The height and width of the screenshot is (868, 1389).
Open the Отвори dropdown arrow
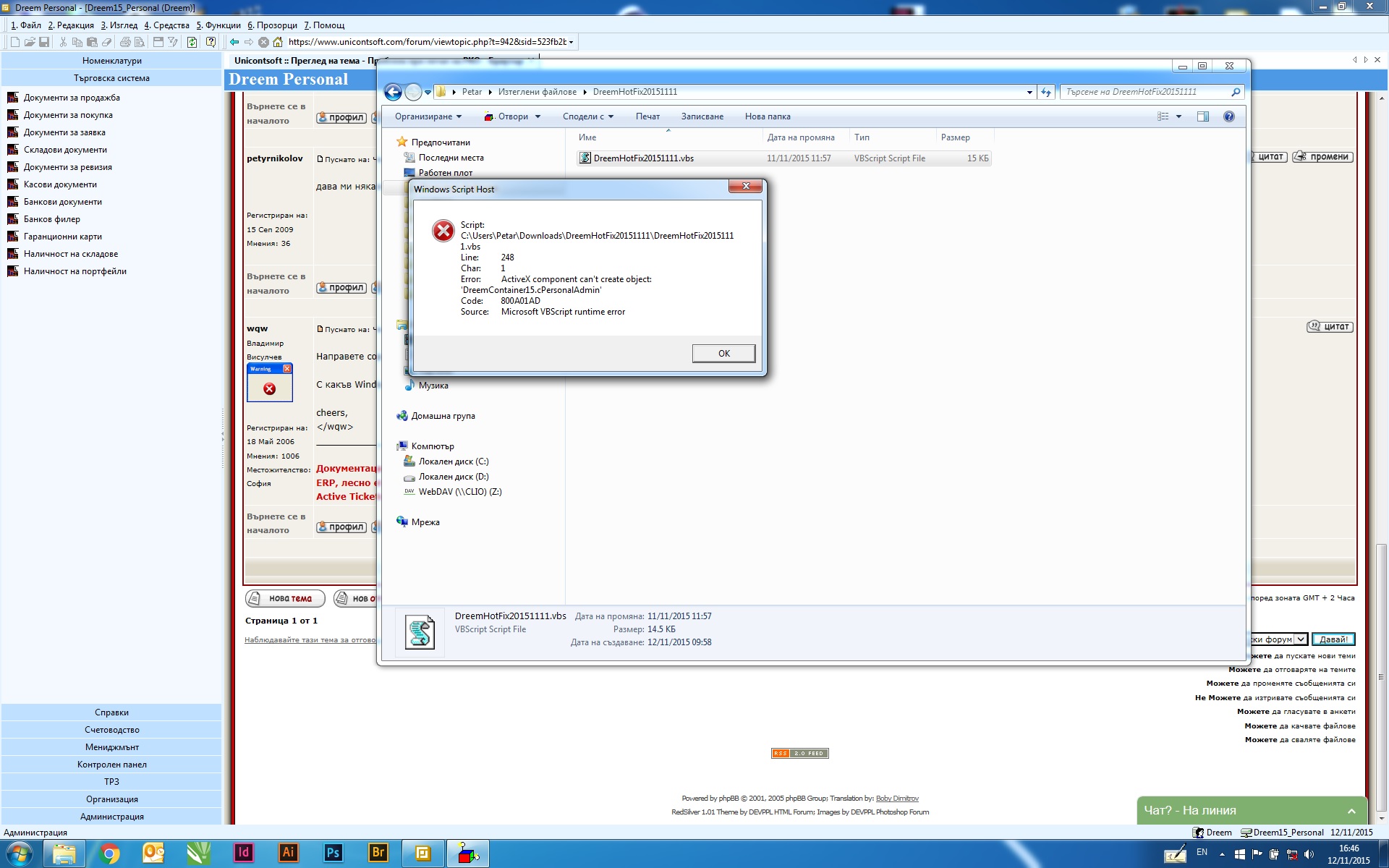[538, 116]
